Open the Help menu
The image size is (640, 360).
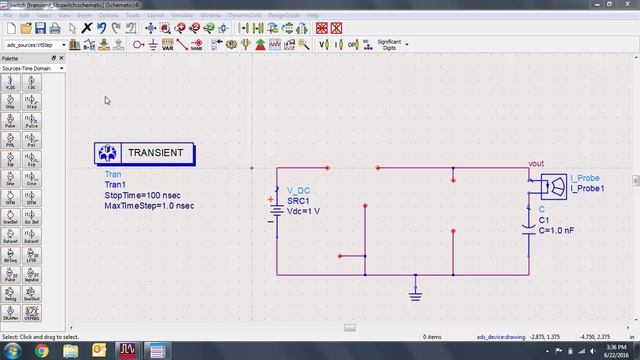point(313,16)
